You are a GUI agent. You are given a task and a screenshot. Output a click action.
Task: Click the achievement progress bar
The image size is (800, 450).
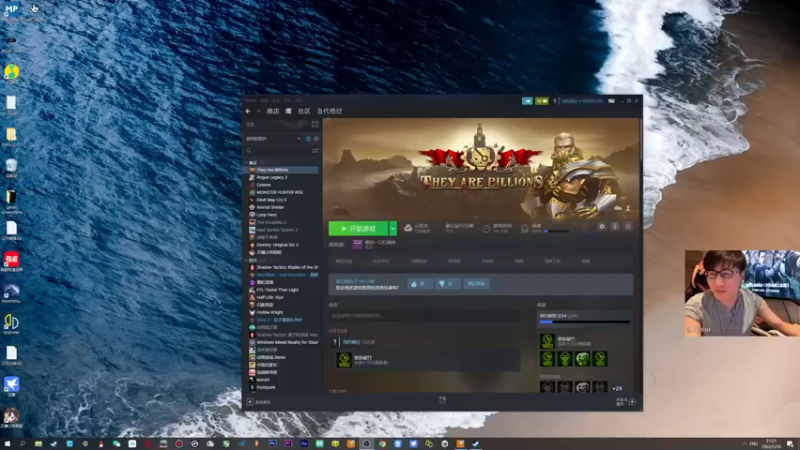585,322
